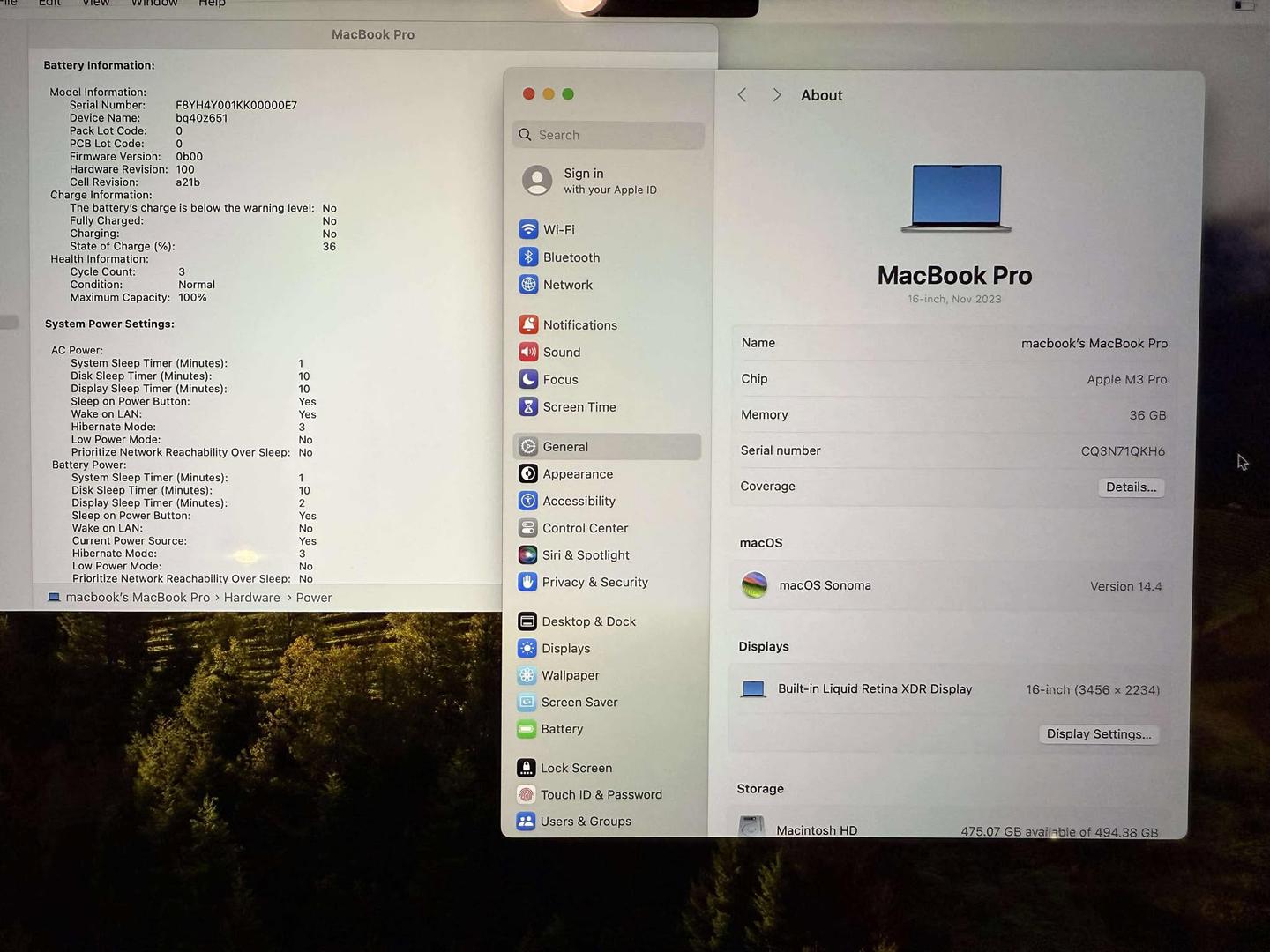Click the name value "macbook's MacBook Pro" in About
Viewport: 1270px width, 952px height.
[x=1094, y=344]
